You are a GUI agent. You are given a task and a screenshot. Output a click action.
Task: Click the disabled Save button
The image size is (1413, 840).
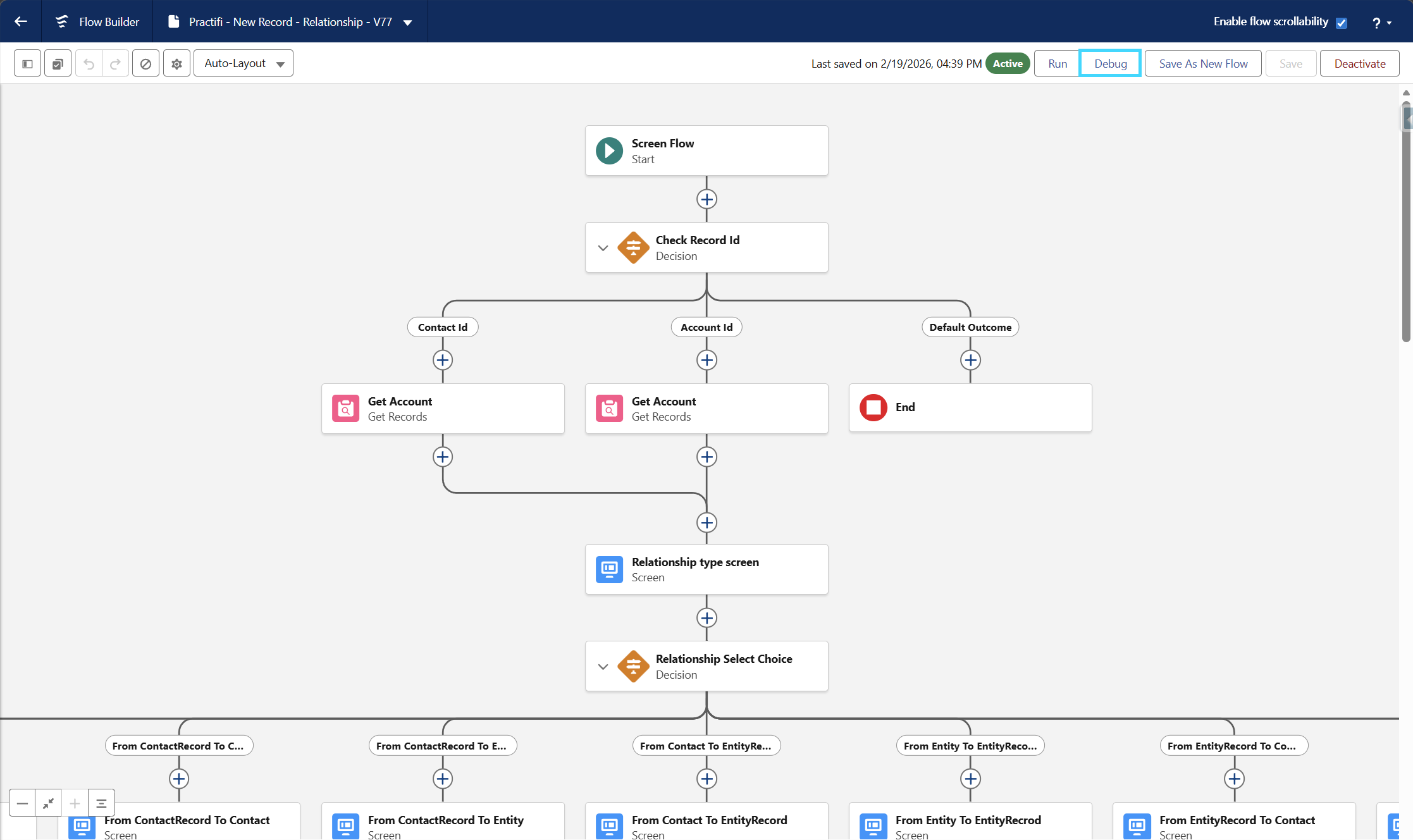[x=1290, y=63]
